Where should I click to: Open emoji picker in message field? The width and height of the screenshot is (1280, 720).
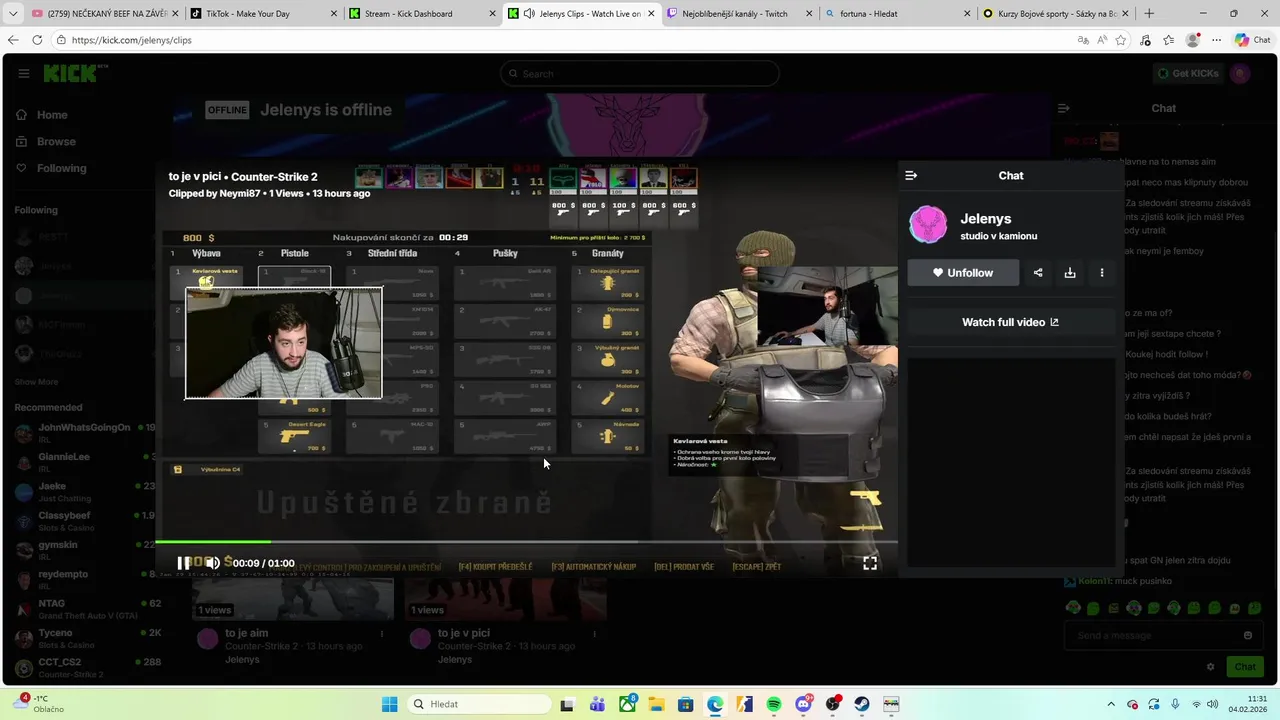pos(1247,635)
